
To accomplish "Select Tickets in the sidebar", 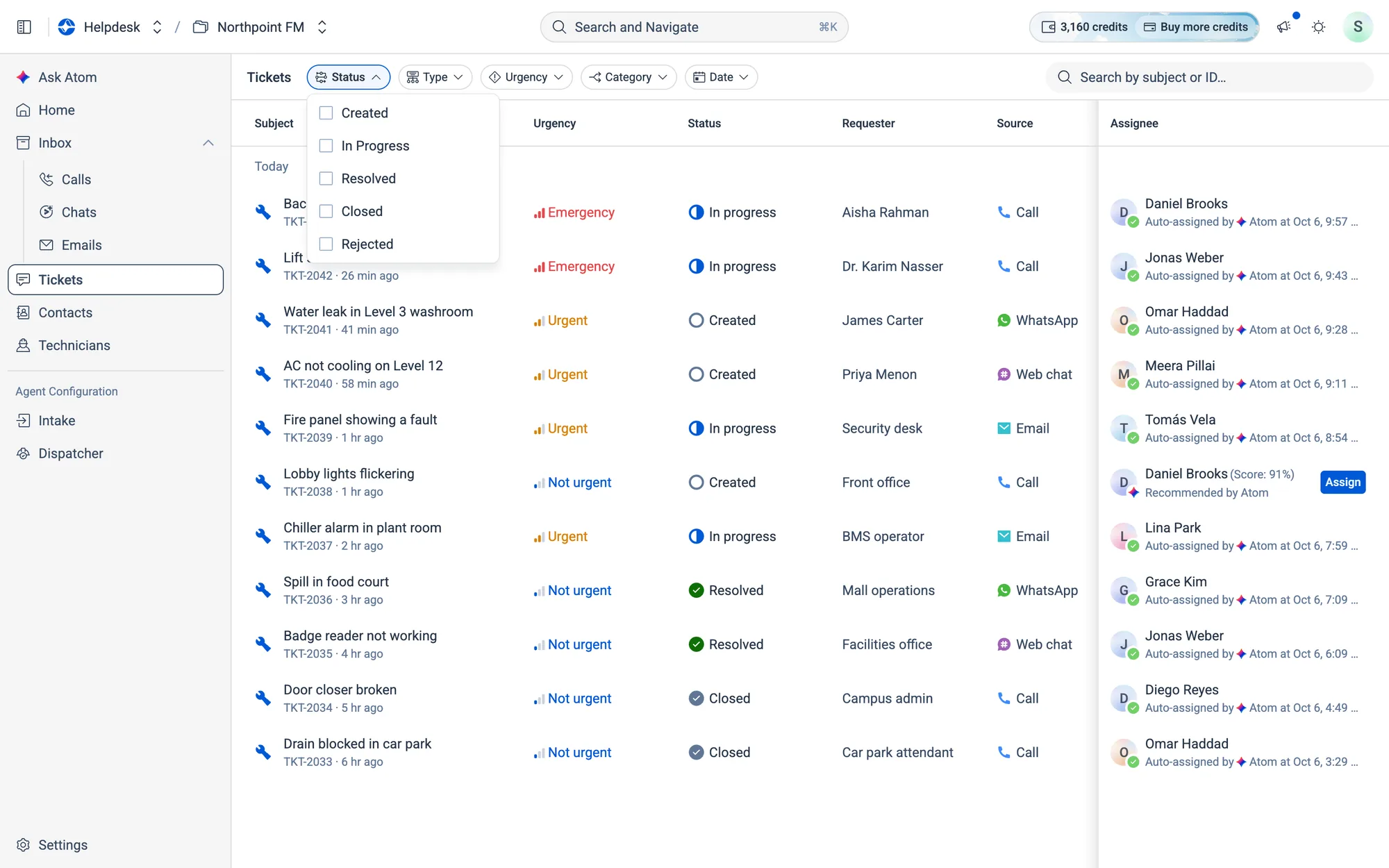I will (x=115, y=279).
